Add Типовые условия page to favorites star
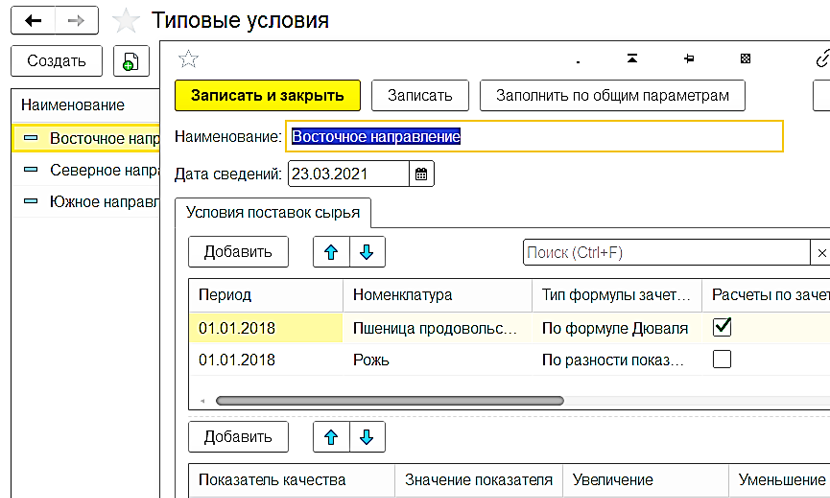The width and height of the screenshot is (830, 498). 126,21
